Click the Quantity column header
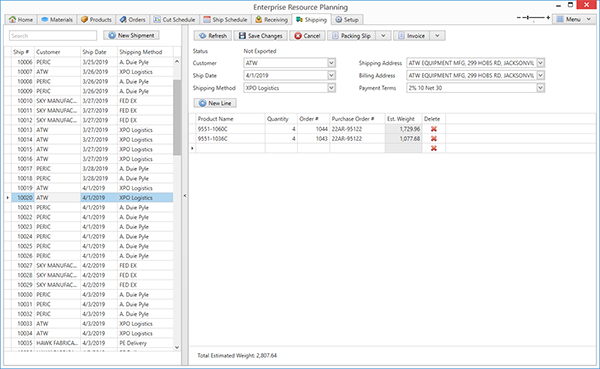This screenshot has width=600, height=369. pos(281,119)
